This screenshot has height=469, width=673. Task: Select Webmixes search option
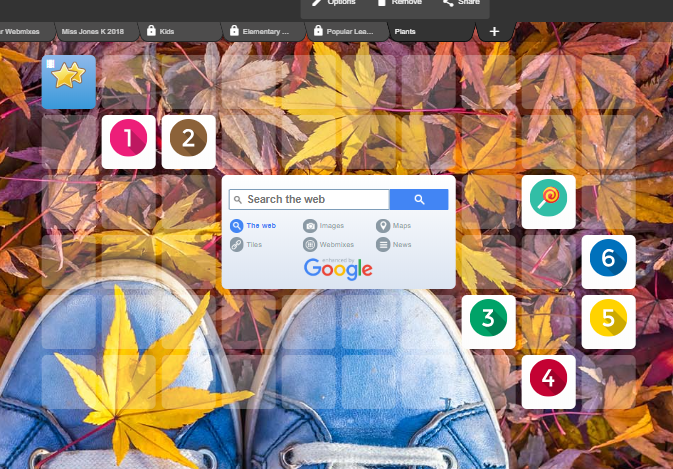coord(328,245)
